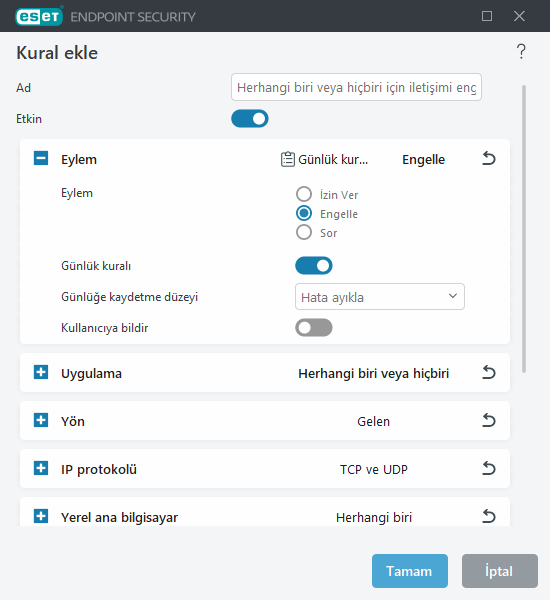This screenshot has width=550, height=600.
Task: Click the IP protokolü header title
Action: [x=99, y=470]
